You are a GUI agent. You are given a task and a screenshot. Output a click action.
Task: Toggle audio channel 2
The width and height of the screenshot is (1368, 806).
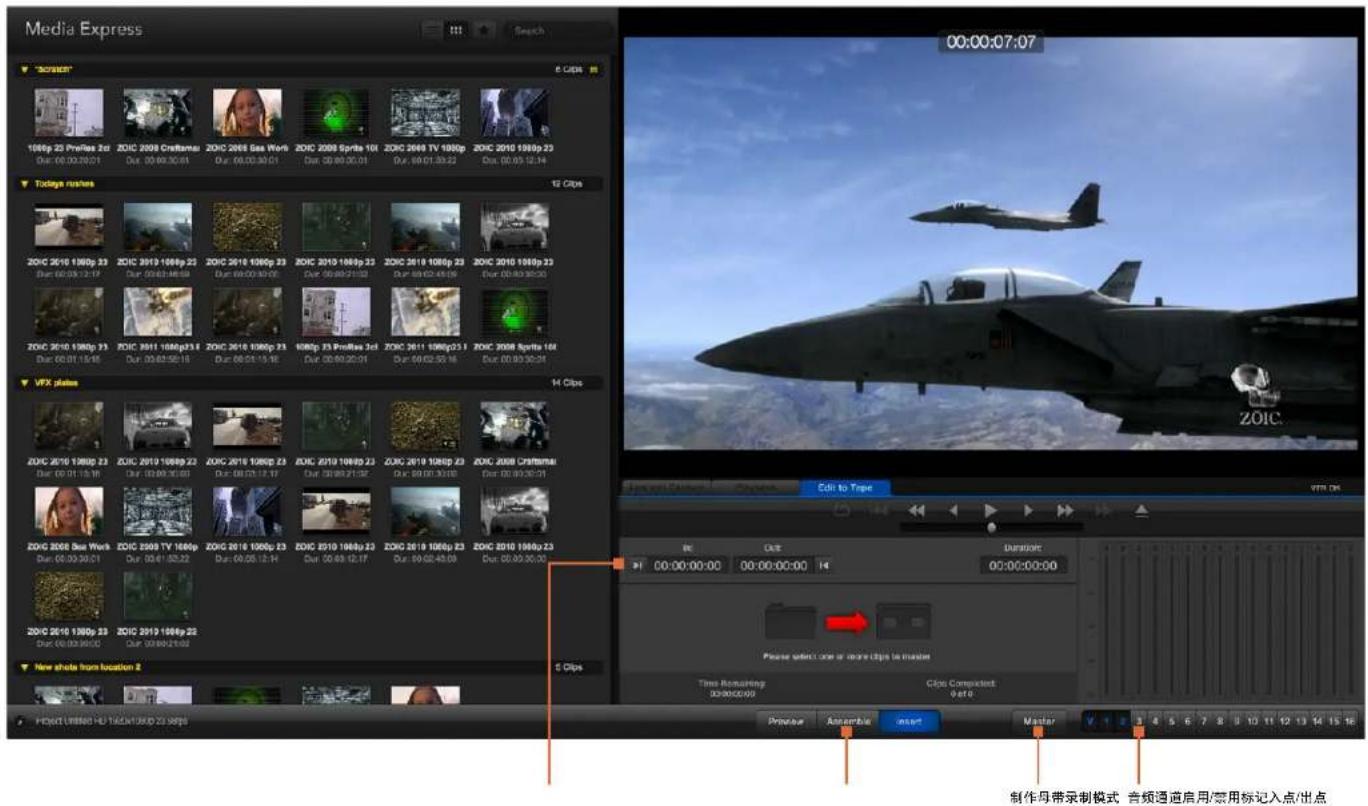pyautogui.click(x=1123, y=721)
